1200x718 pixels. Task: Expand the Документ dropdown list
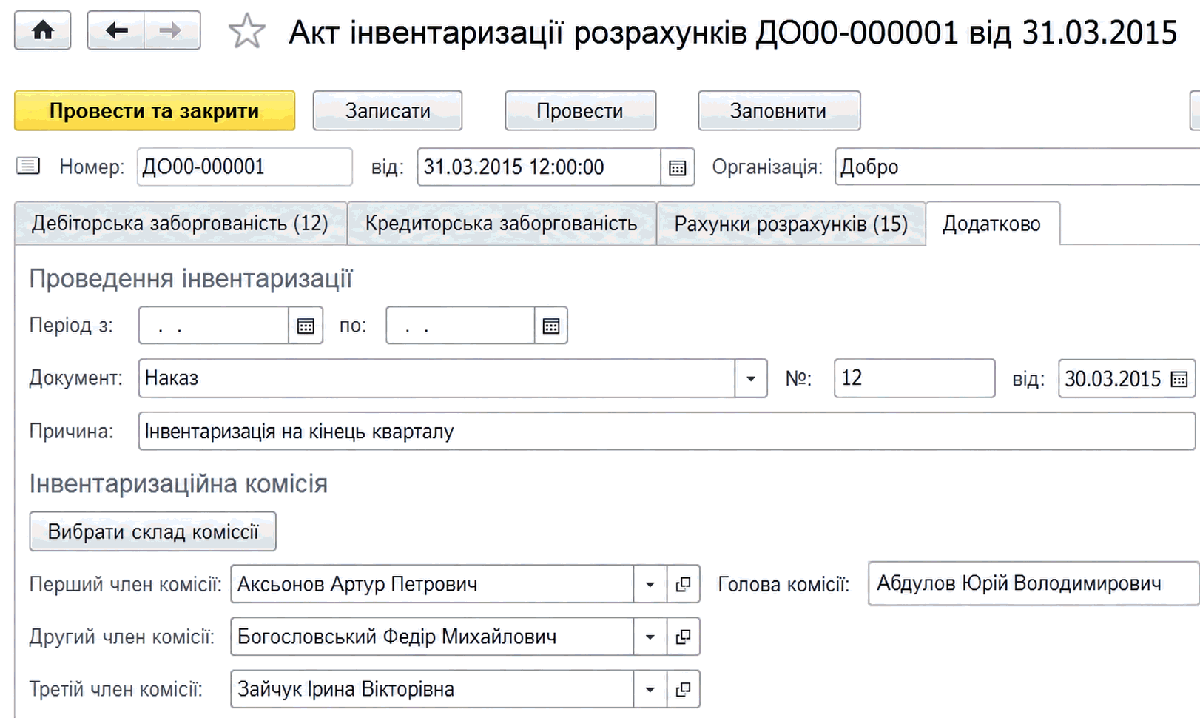[751, 379]
